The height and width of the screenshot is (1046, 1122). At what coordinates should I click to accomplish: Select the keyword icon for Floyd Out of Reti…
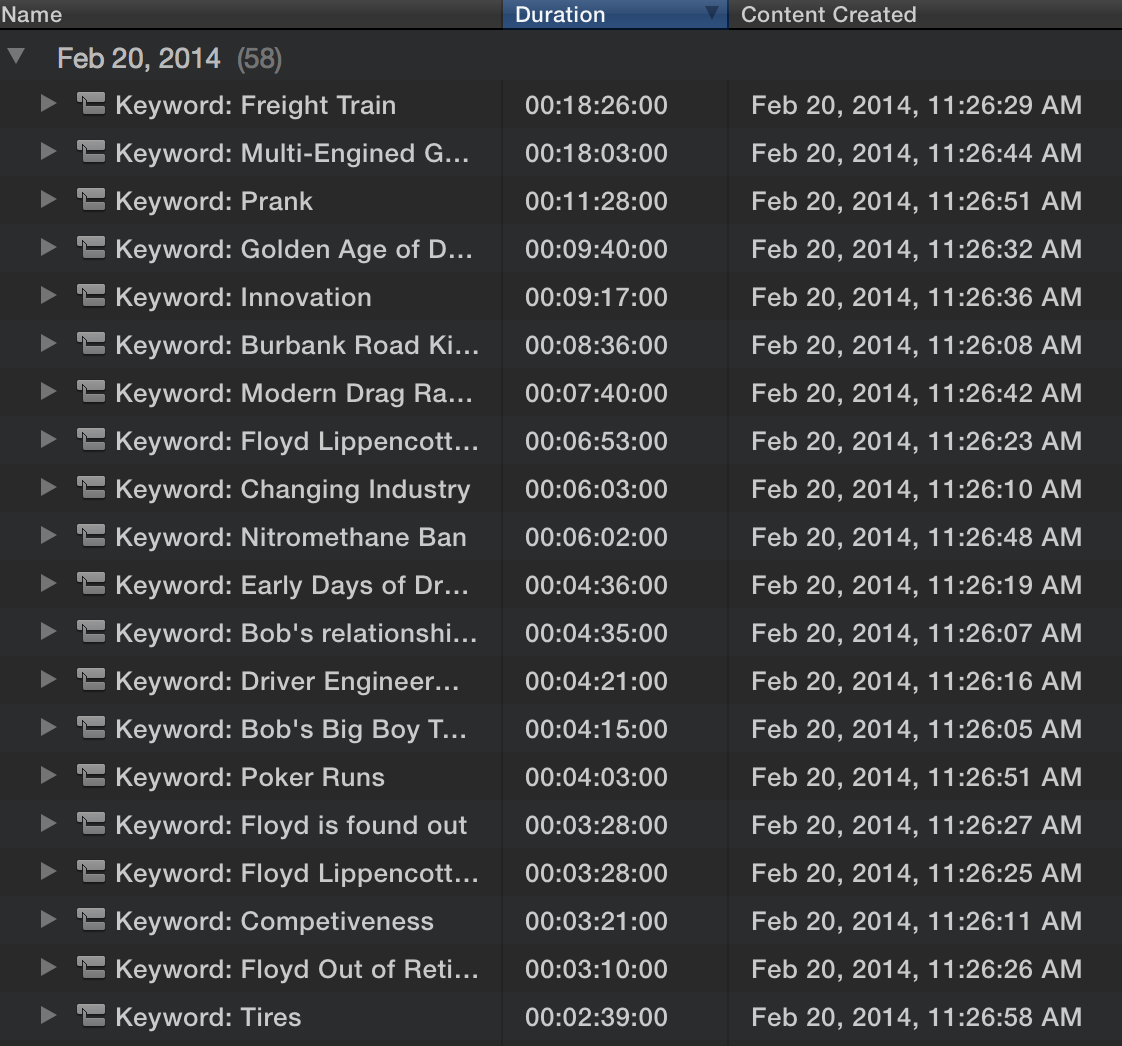click(91, 967)
